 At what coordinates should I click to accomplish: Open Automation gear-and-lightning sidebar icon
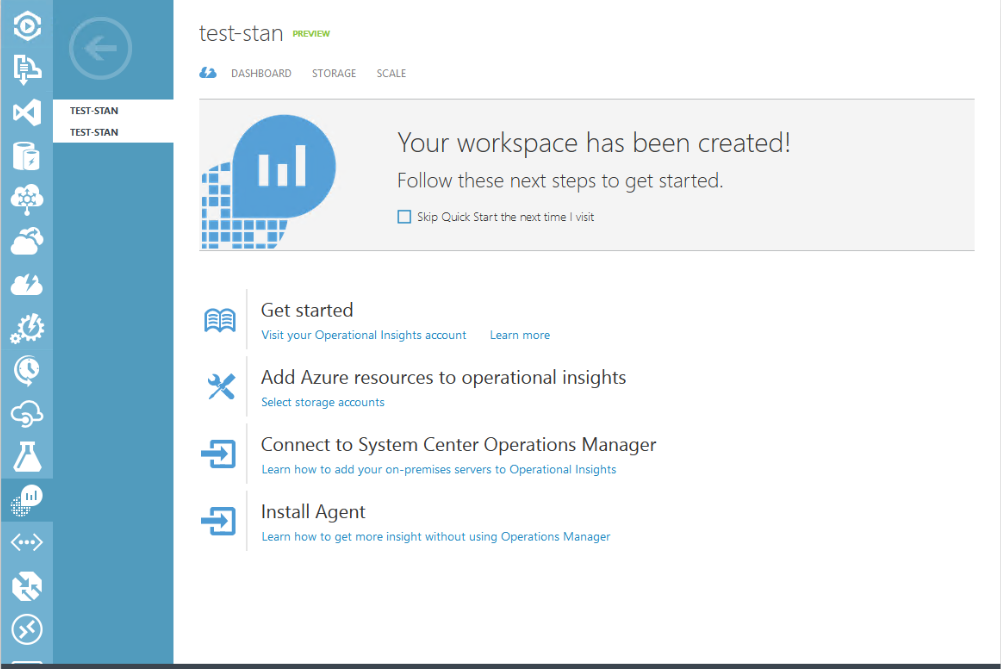point(26,327)
